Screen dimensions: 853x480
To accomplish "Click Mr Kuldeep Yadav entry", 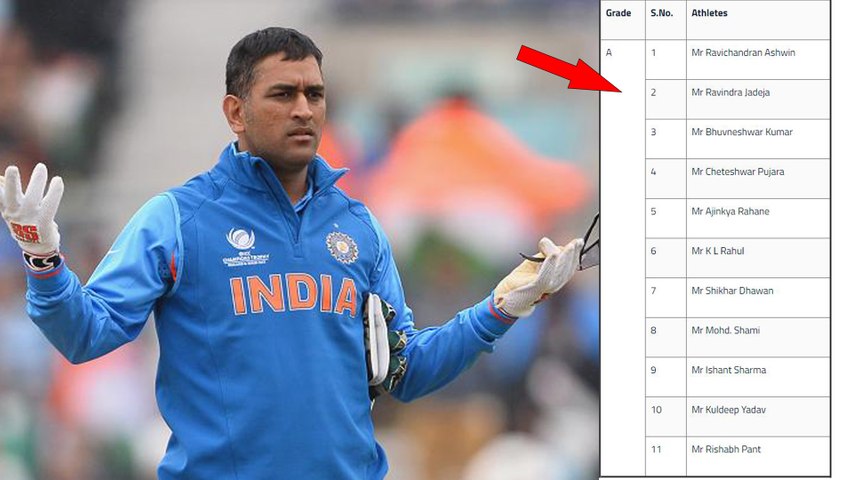I will 728,410.
